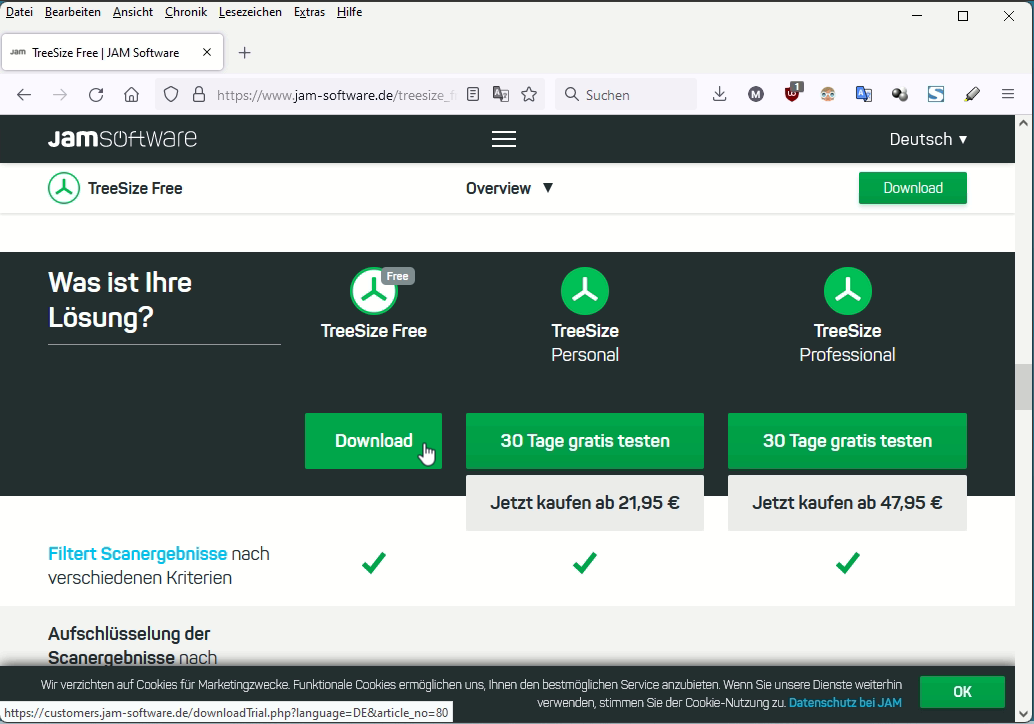Bookmark this page with star

pyautogui.click(x=529, y=94)
